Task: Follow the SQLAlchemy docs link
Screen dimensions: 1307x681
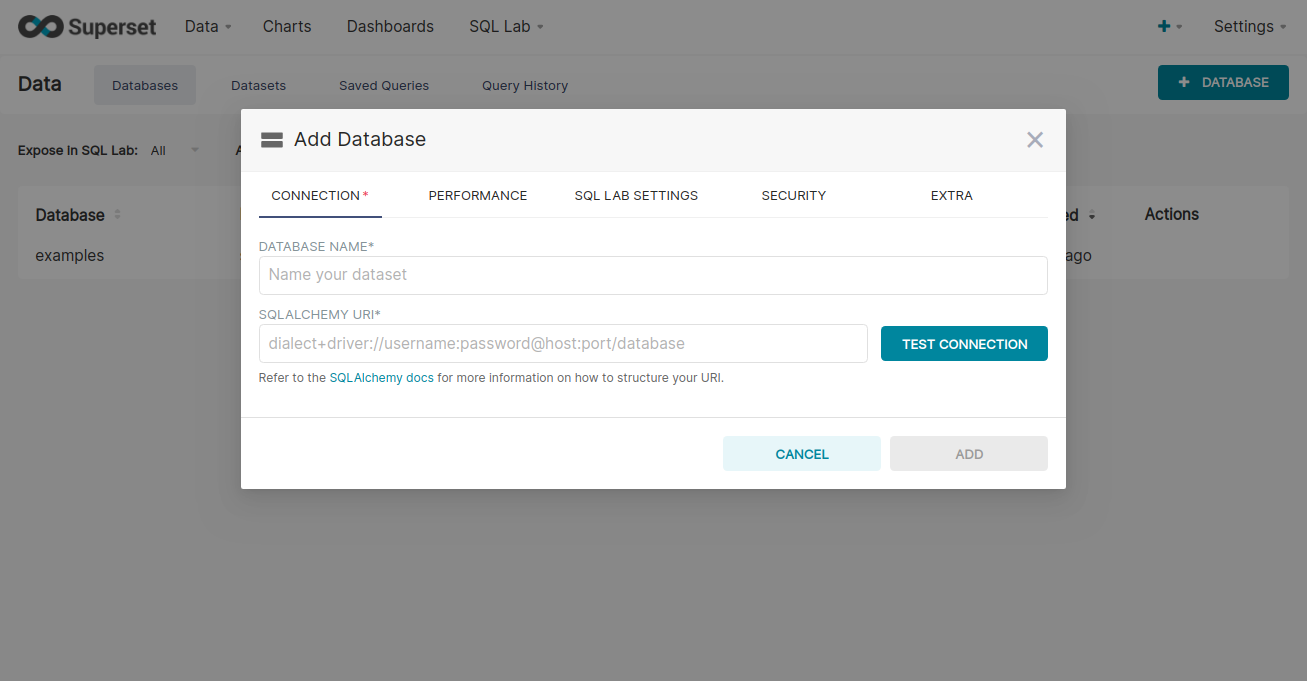Action: point(381,378)
